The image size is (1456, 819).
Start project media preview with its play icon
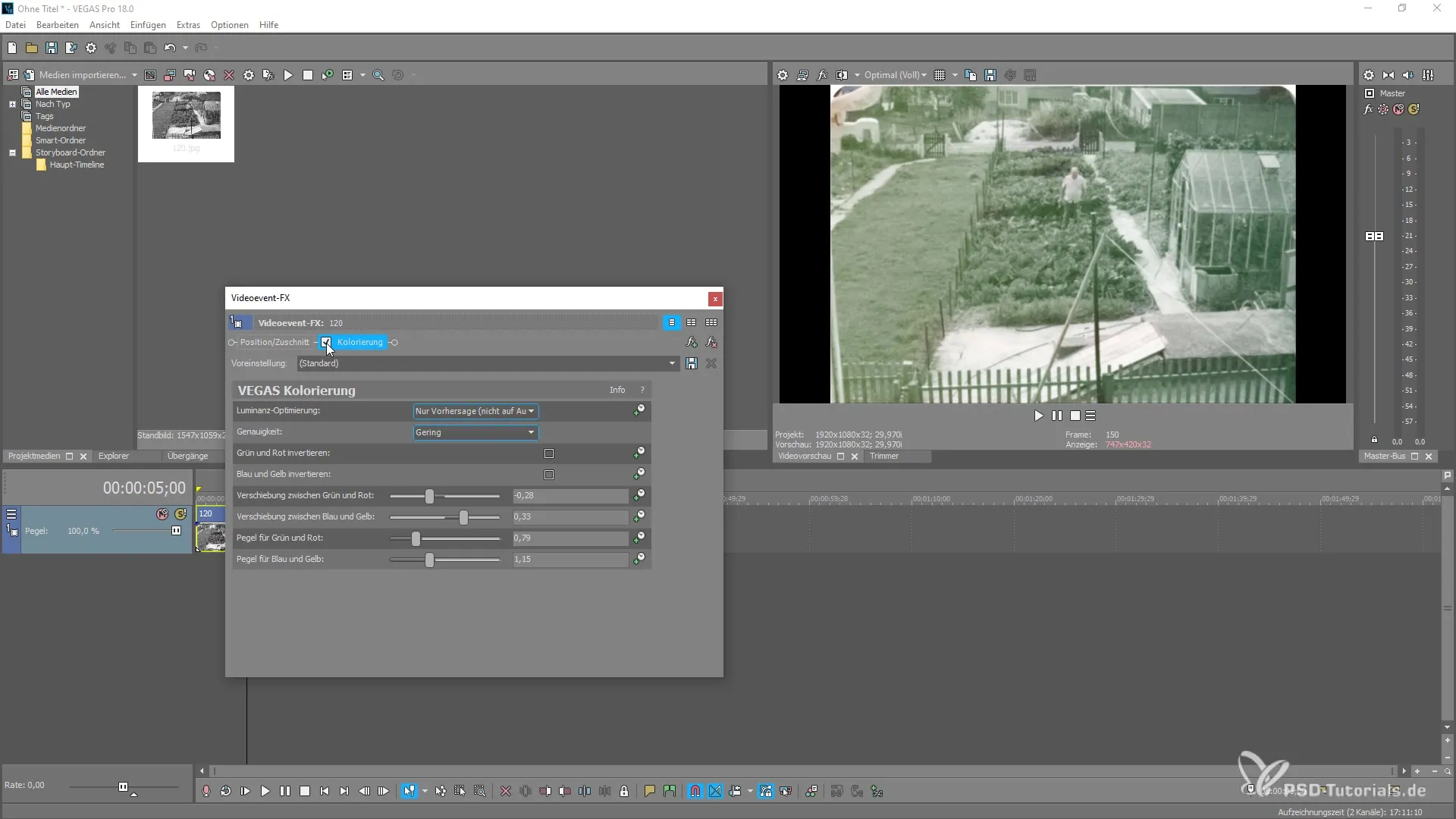tap(288, 75)
